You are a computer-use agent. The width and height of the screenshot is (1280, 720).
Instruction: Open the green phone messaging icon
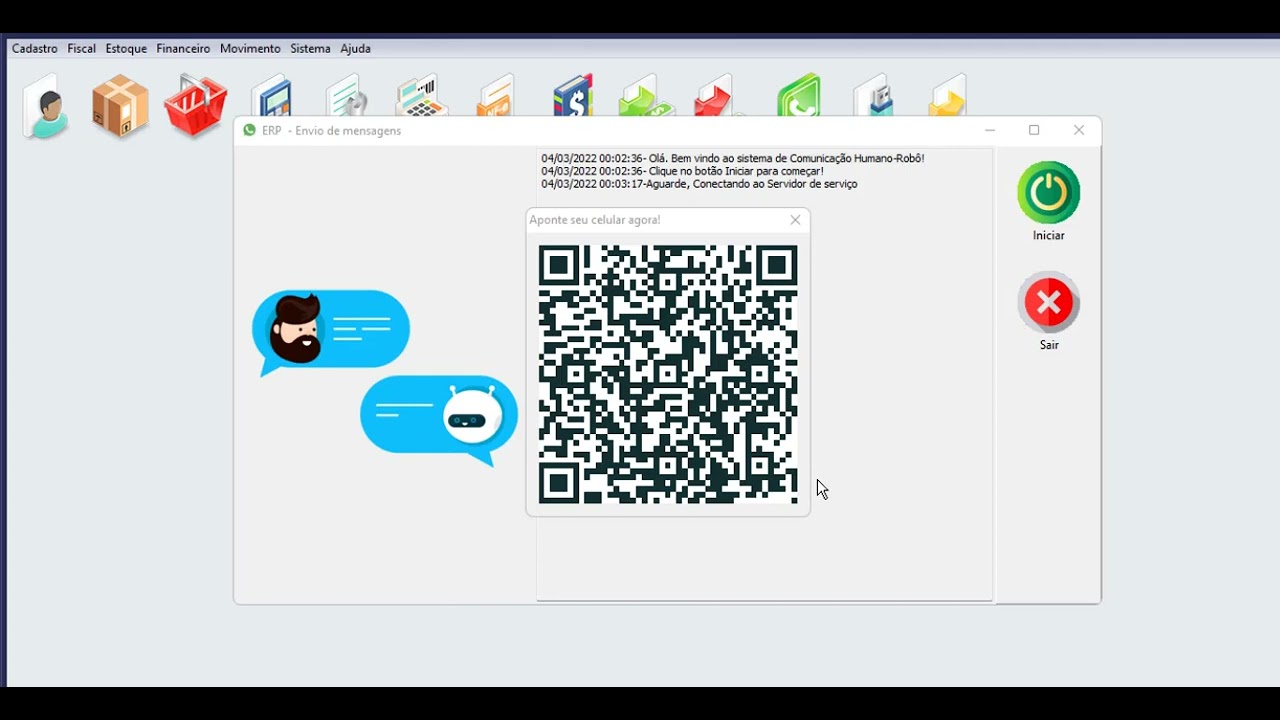coord(799,96)
